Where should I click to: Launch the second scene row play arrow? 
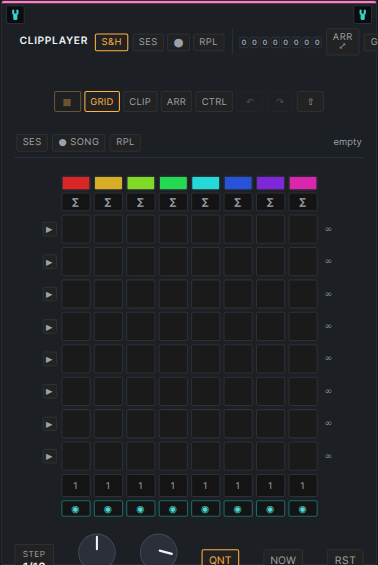pyautogui.click(x=49, y=262)
